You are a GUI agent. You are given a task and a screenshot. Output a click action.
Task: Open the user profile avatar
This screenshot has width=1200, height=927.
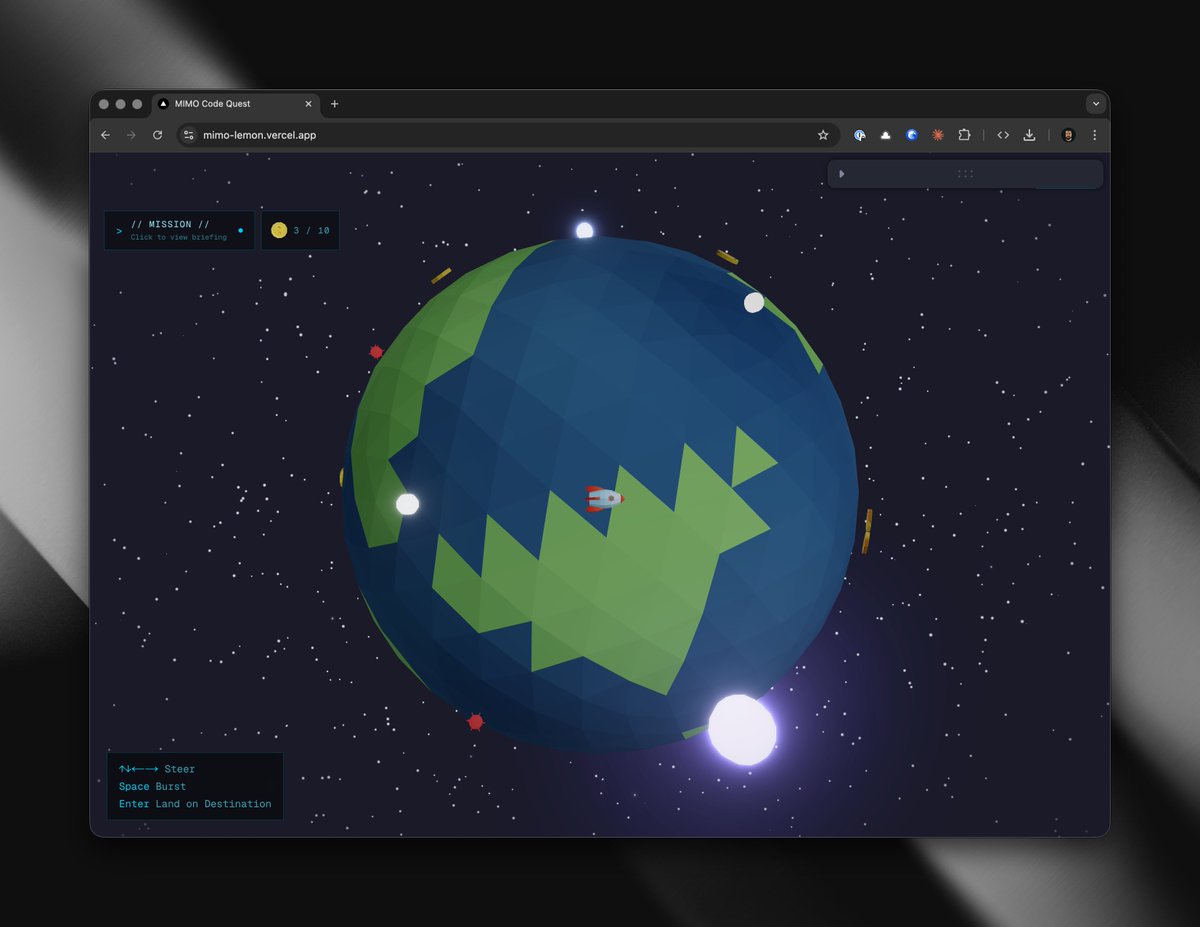point(1068,135)
